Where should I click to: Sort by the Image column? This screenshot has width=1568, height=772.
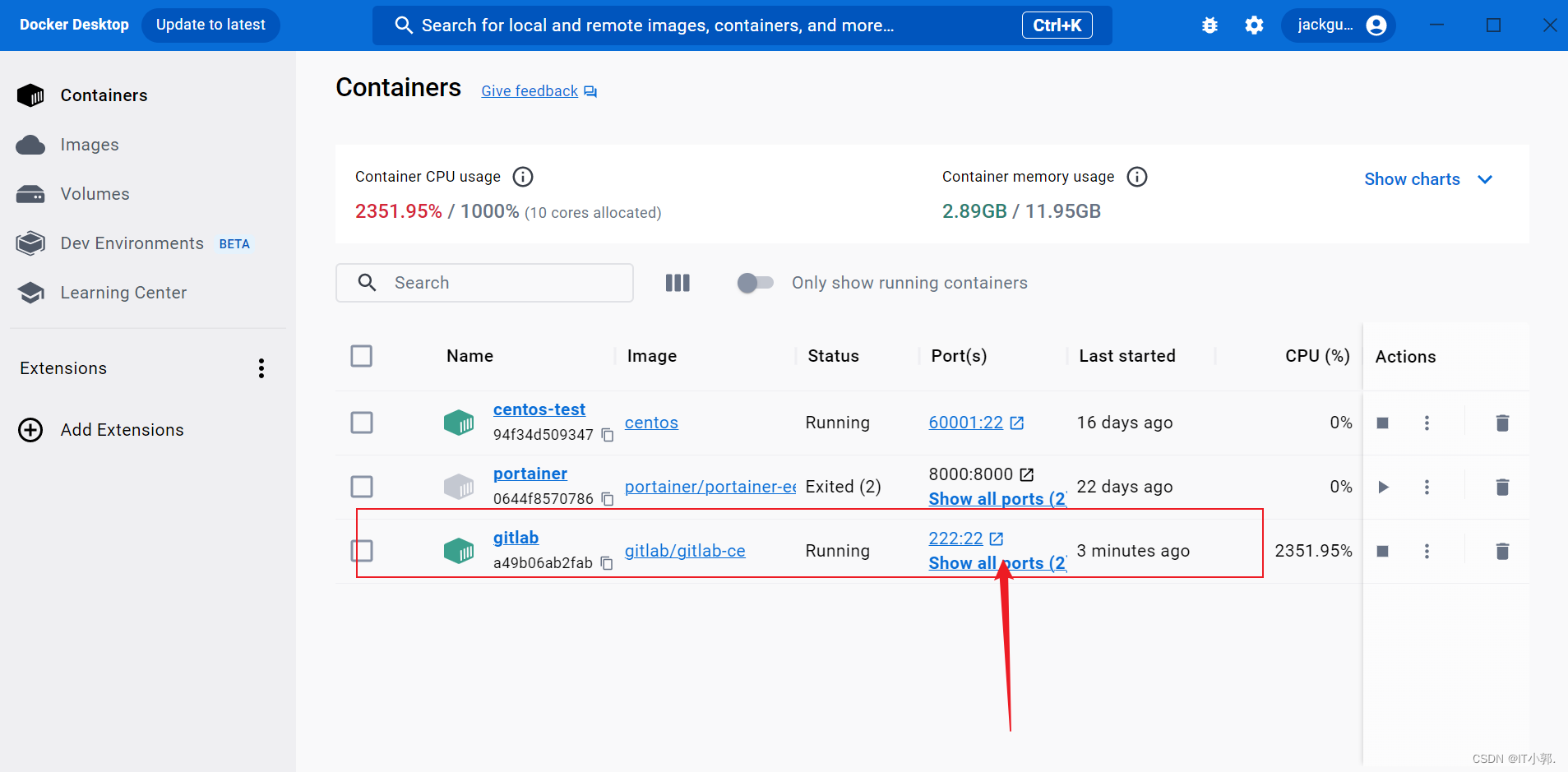coord(651,356)
